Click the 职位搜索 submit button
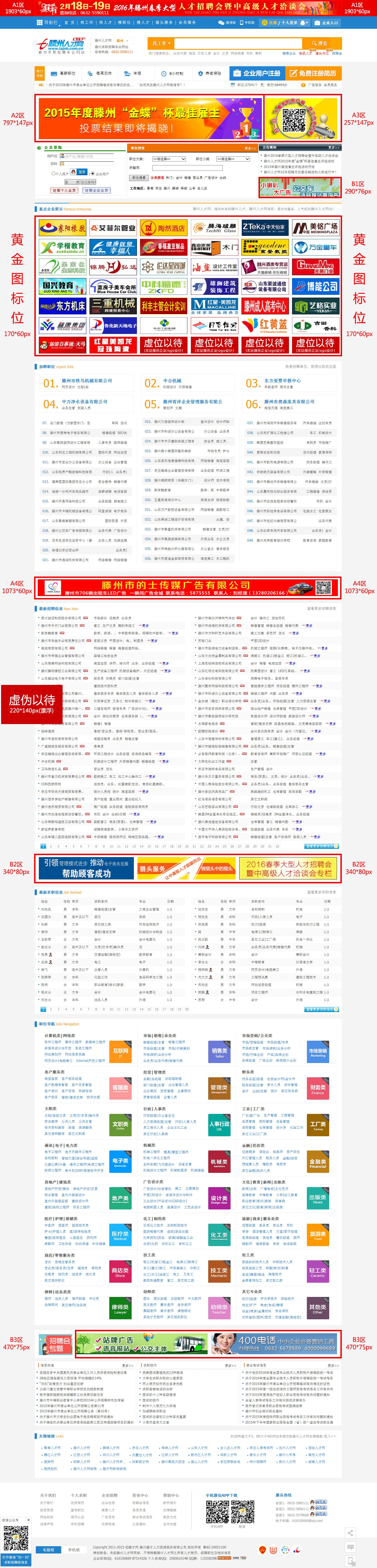 click(x=138, y=178)
